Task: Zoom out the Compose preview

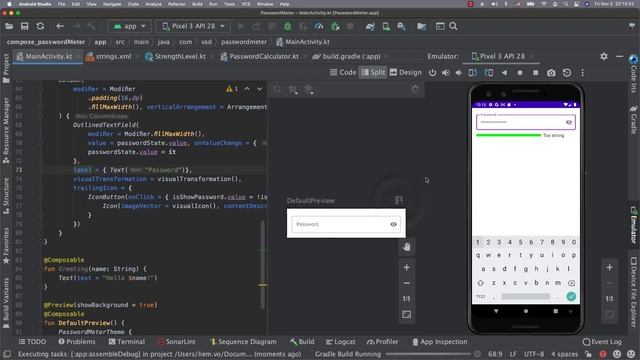Action: [407, 283]
